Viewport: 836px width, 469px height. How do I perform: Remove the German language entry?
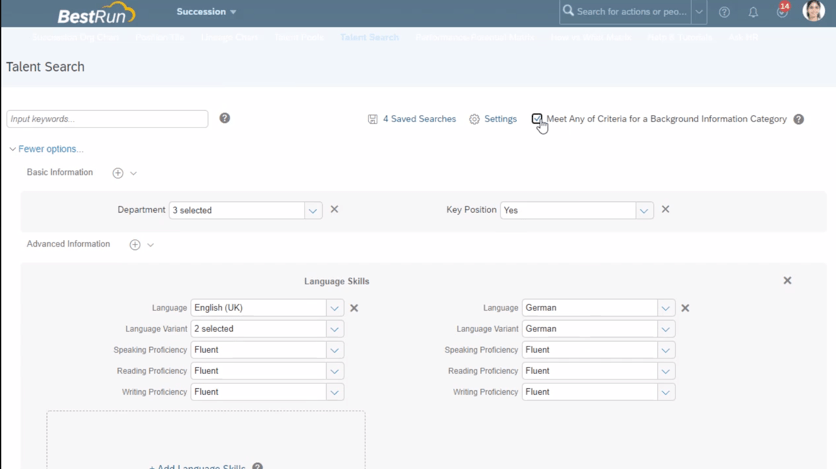click(685, 308)
